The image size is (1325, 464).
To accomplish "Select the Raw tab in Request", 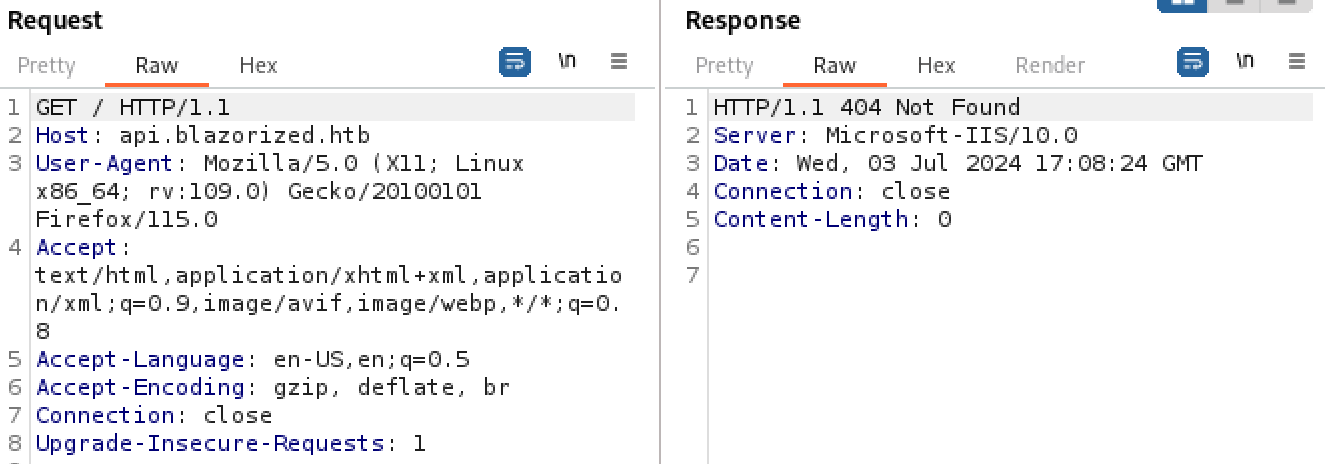I will pyautogui.click(x=157, y=66).
